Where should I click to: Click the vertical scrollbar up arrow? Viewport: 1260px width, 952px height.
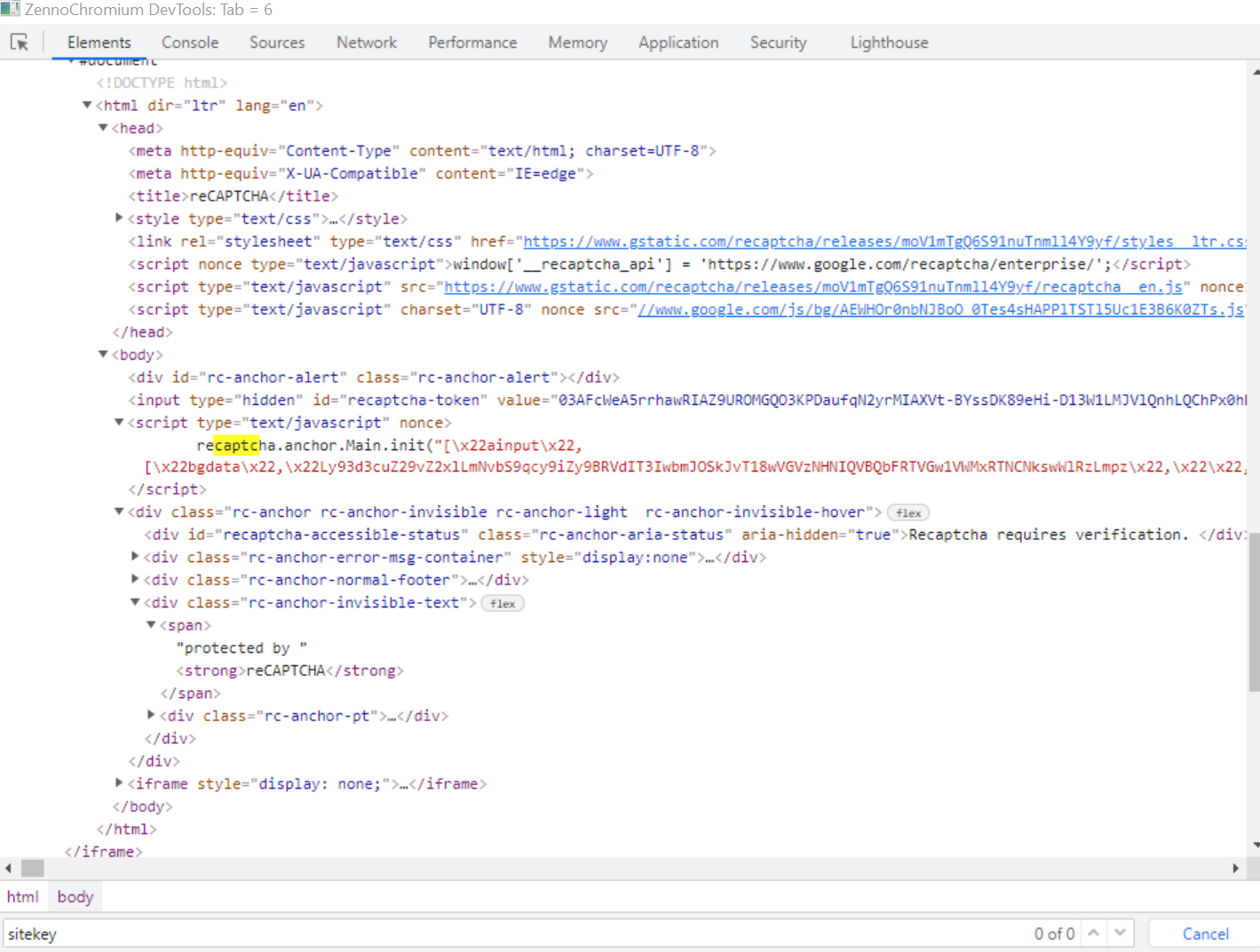(1255, 71)
